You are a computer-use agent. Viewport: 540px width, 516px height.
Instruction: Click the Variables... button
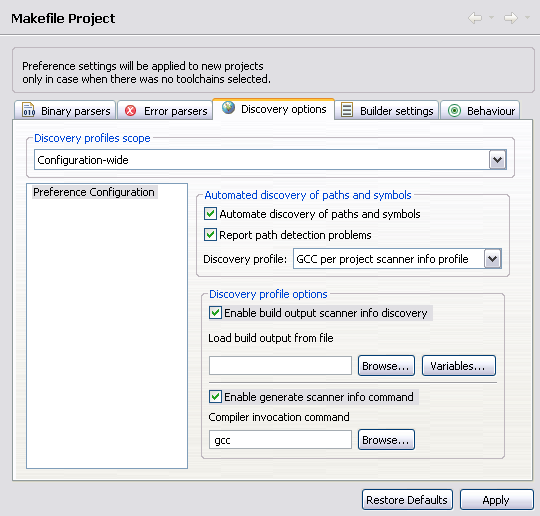point(459,365)
